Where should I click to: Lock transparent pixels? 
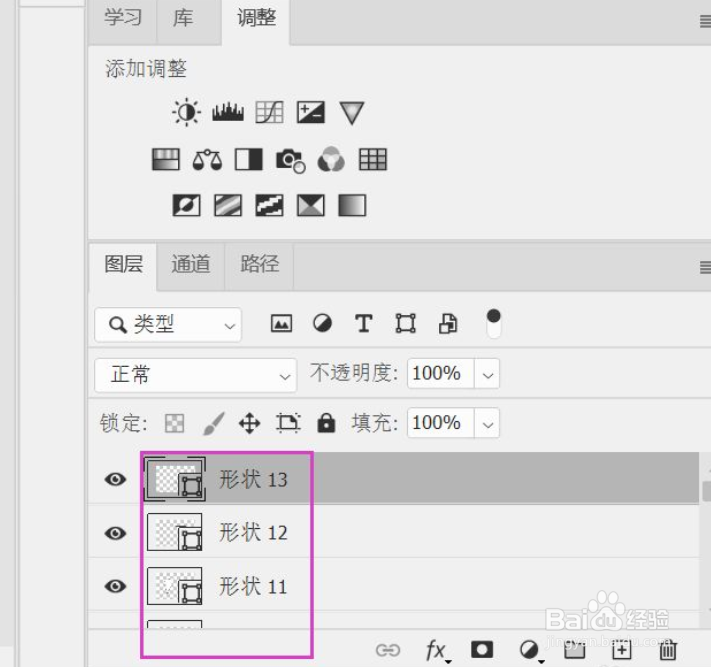(175, 424)
